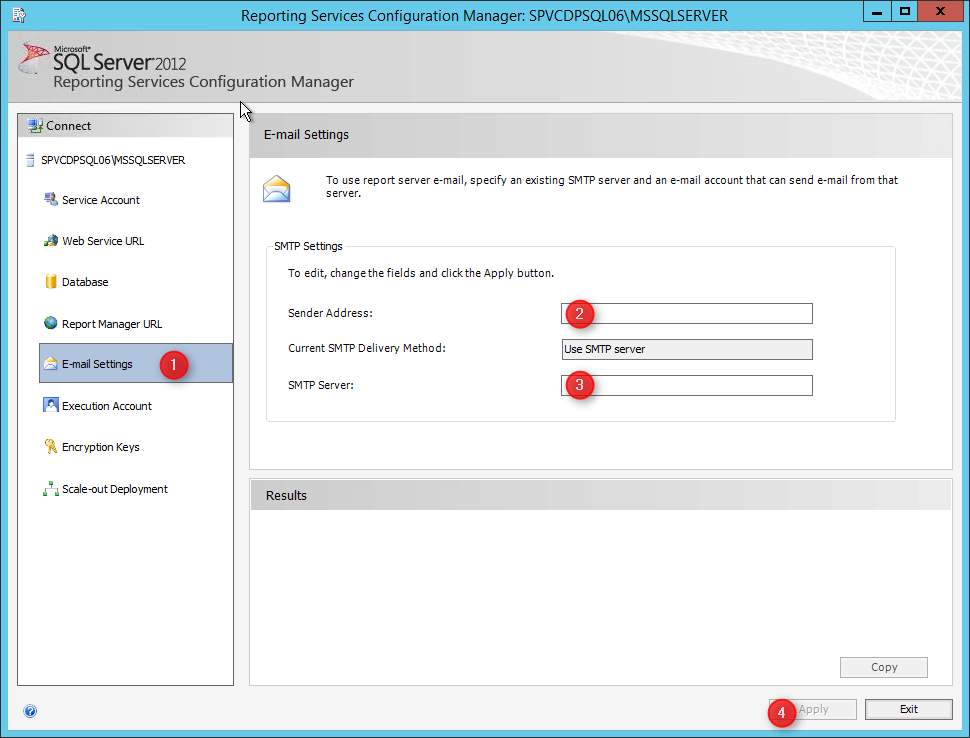
Task: Click the Report Manager URL globe icon
Action: point(51,323)
